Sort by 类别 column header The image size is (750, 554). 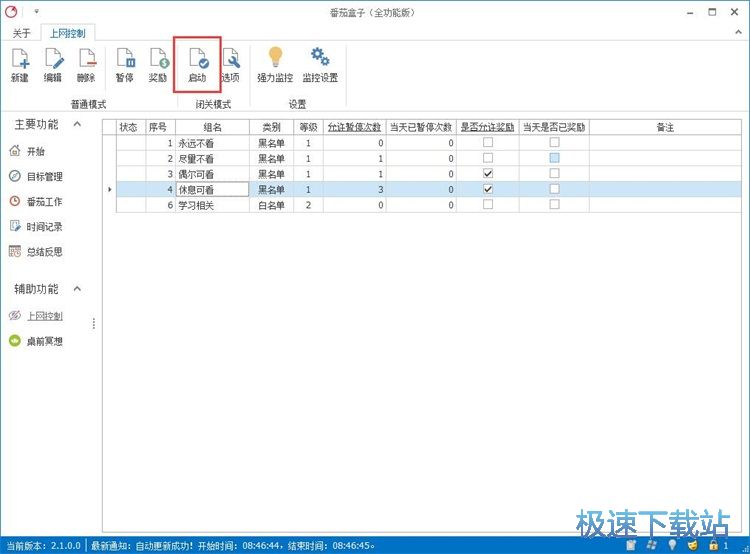pyautogui.click(x=271, y=127)
